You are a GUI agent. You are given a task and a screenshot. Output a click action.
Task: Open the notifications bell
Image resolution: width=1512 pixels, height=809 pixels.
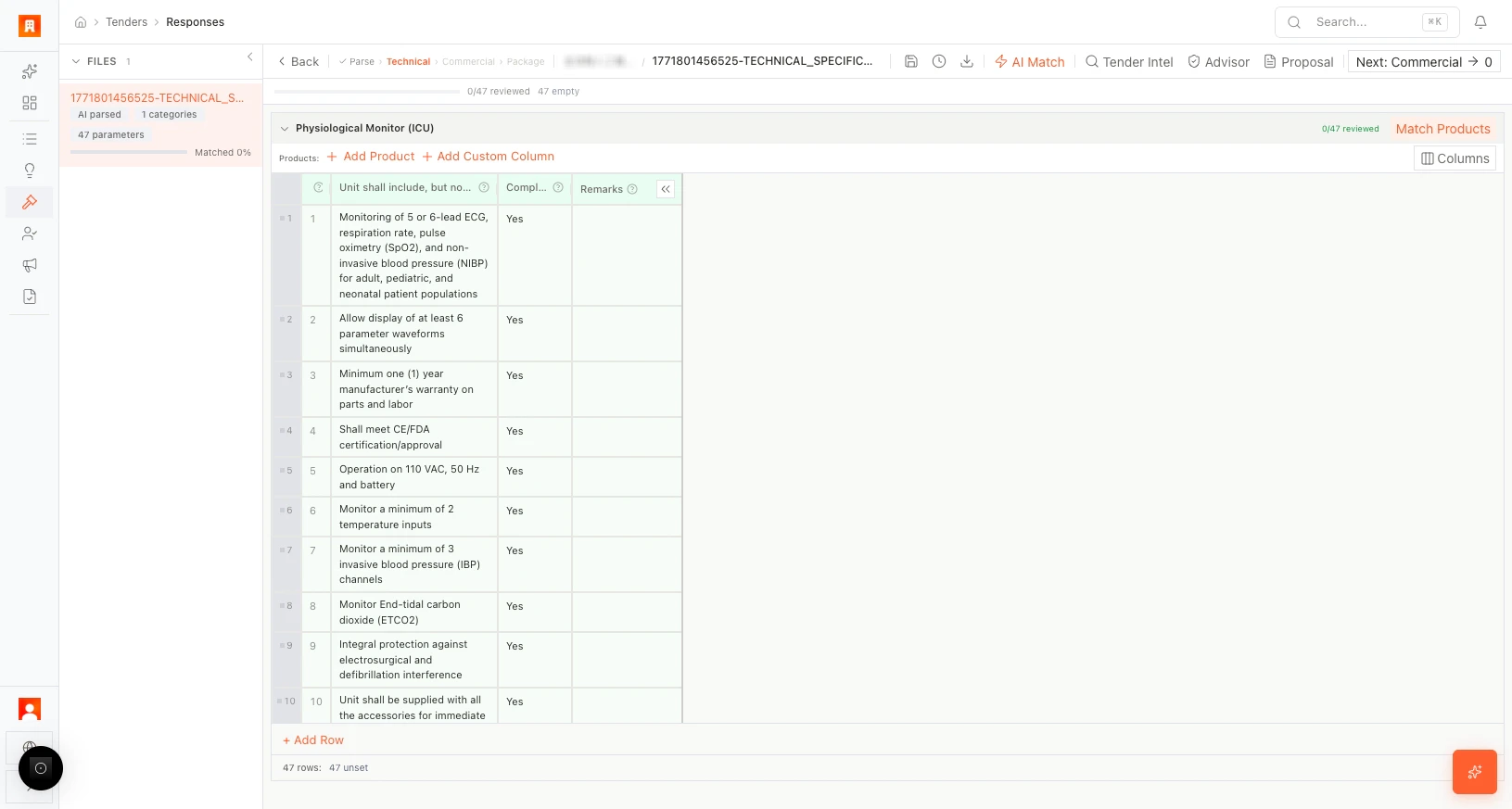[1480, 22]
